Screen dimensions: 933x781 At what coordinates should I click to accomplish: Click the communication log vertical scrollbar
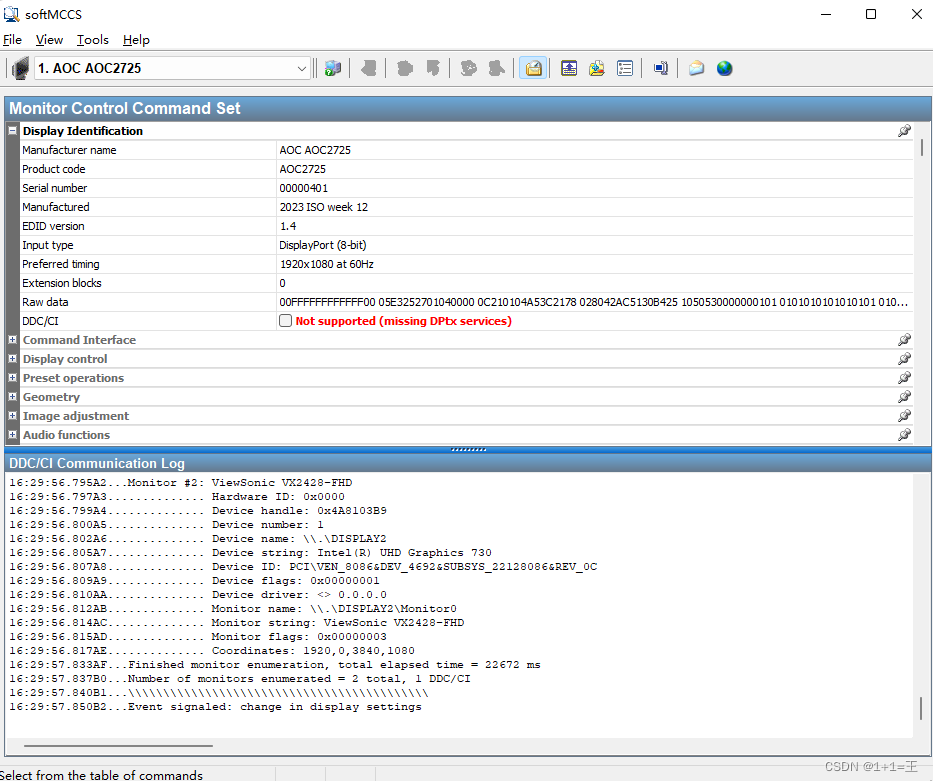click(921, 708)
